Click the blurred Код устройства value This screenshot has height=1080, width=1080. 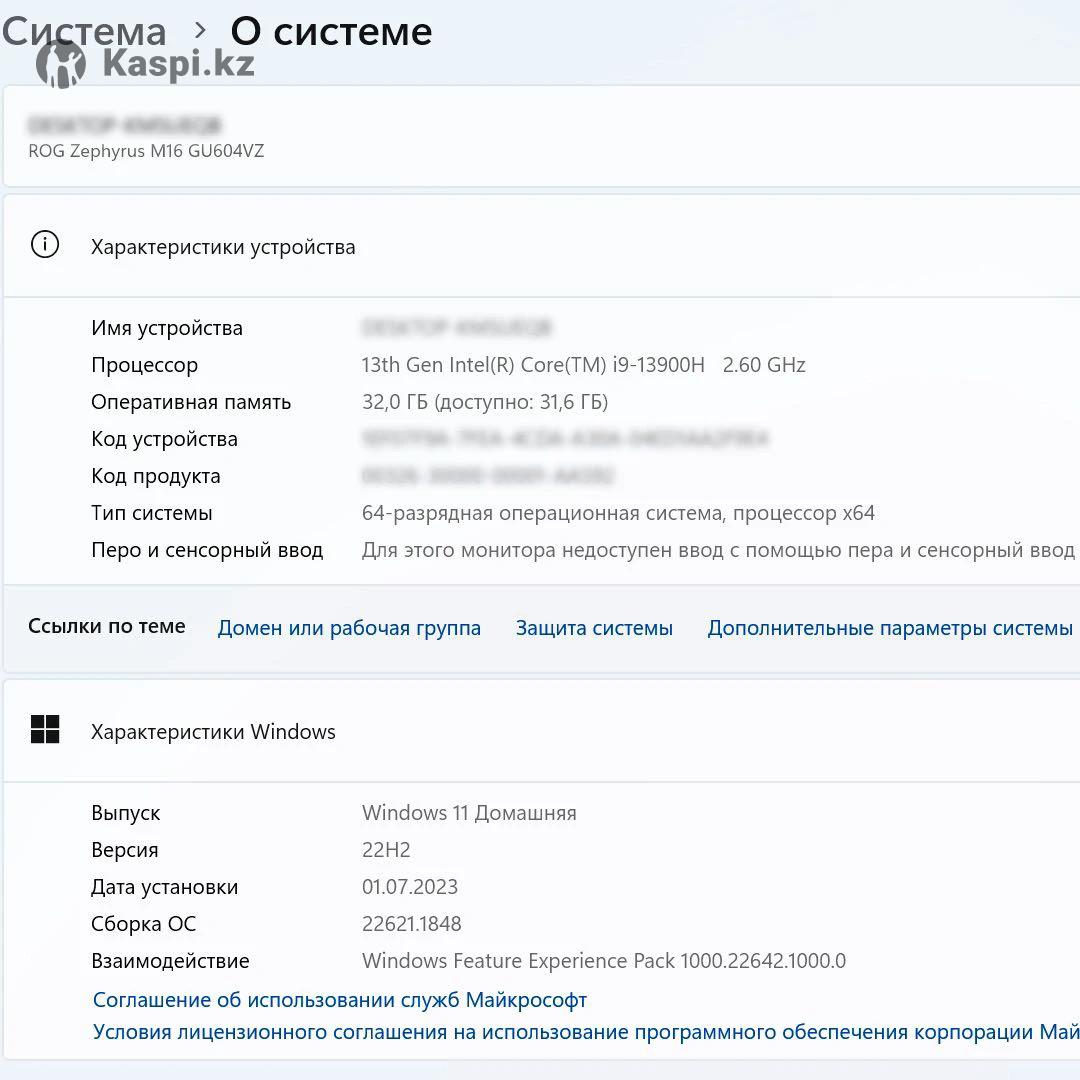coord(564,439)
